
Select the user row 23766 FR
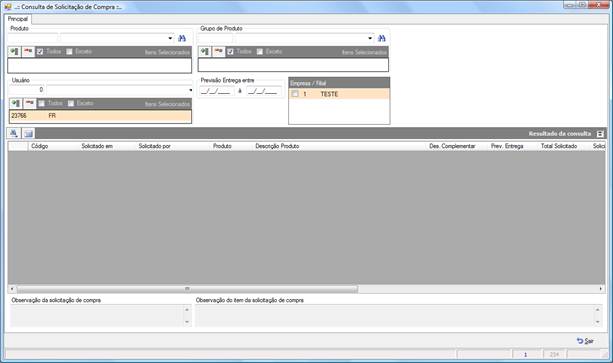100,116
